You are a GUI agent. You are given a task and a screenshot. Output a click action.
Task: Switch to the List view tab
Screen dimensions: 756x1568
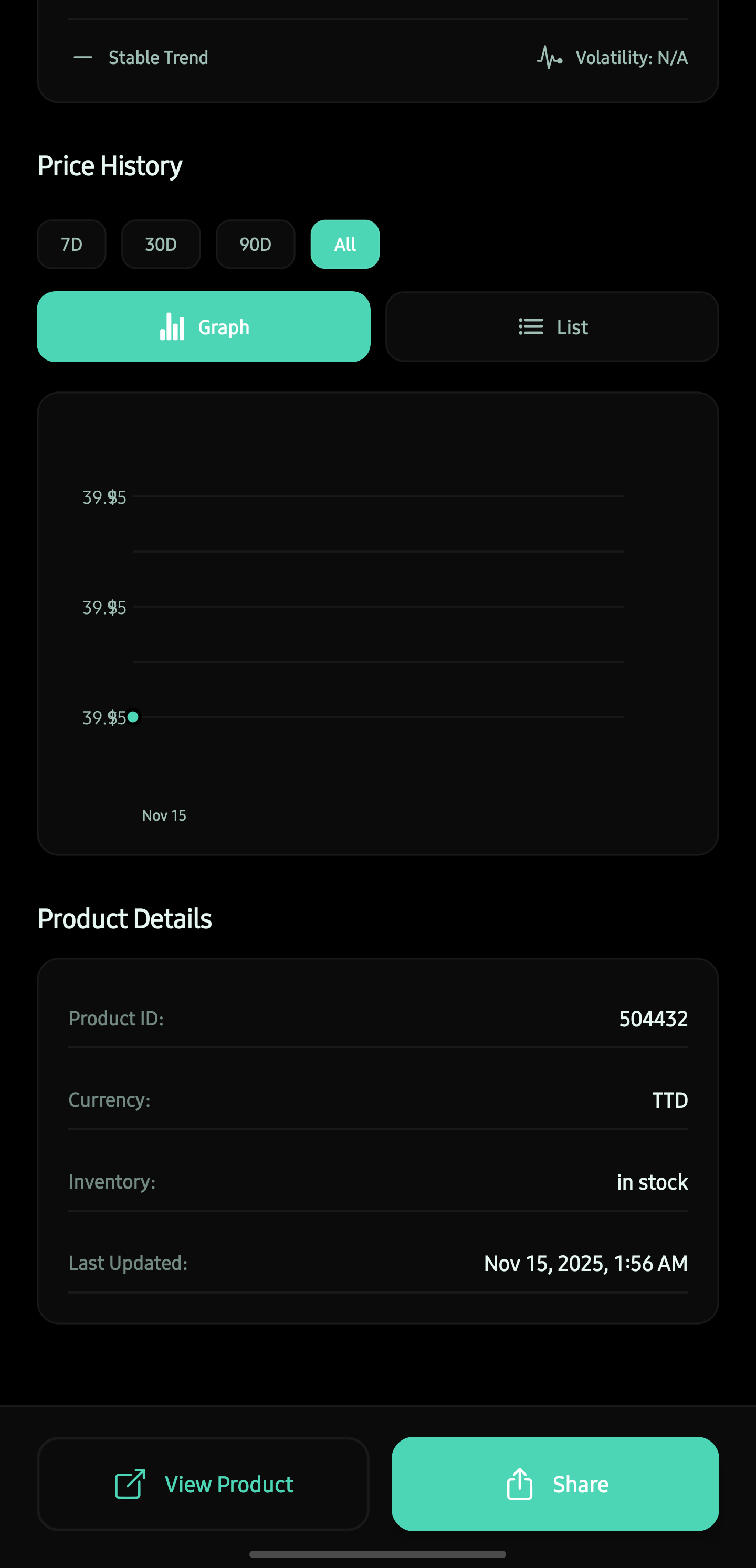click(x=552, y=327)
